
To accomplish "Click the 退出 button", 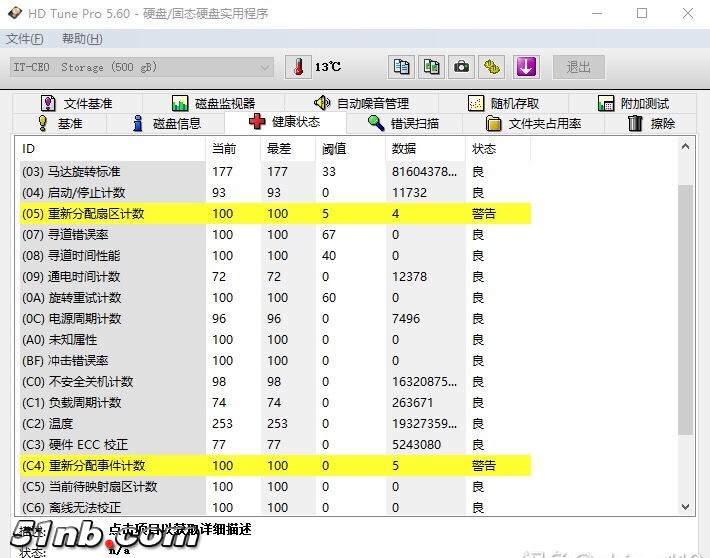I will coord(578,67).
